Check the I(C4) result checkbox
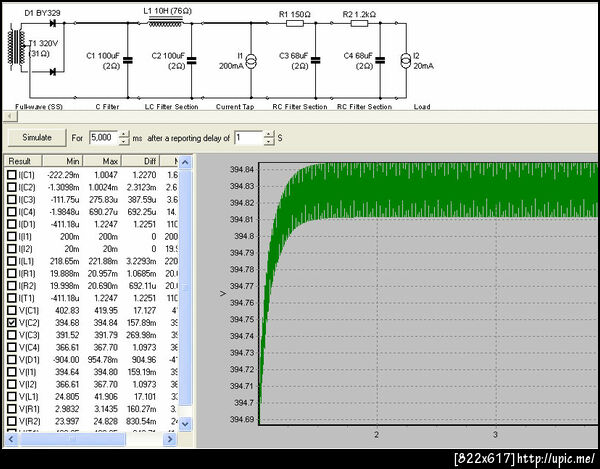 tap(12, 212)
